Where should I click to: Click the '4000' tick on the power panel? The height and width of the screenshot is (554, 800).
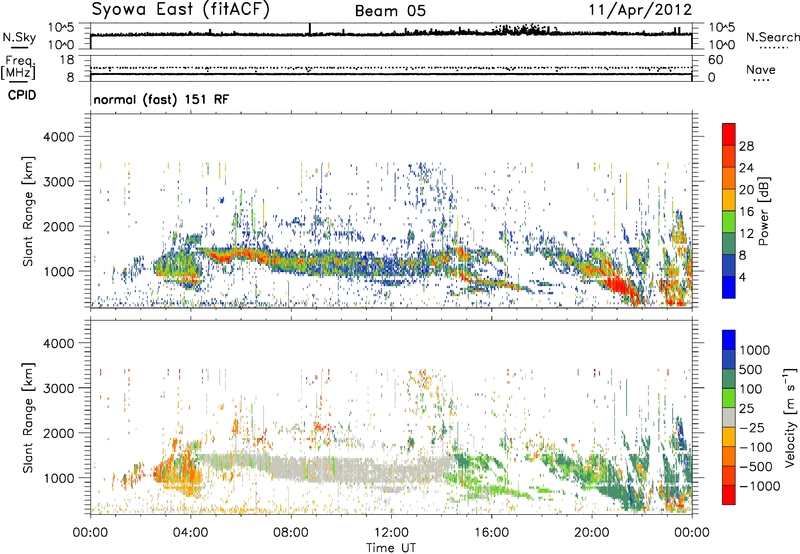click(58, 137)
